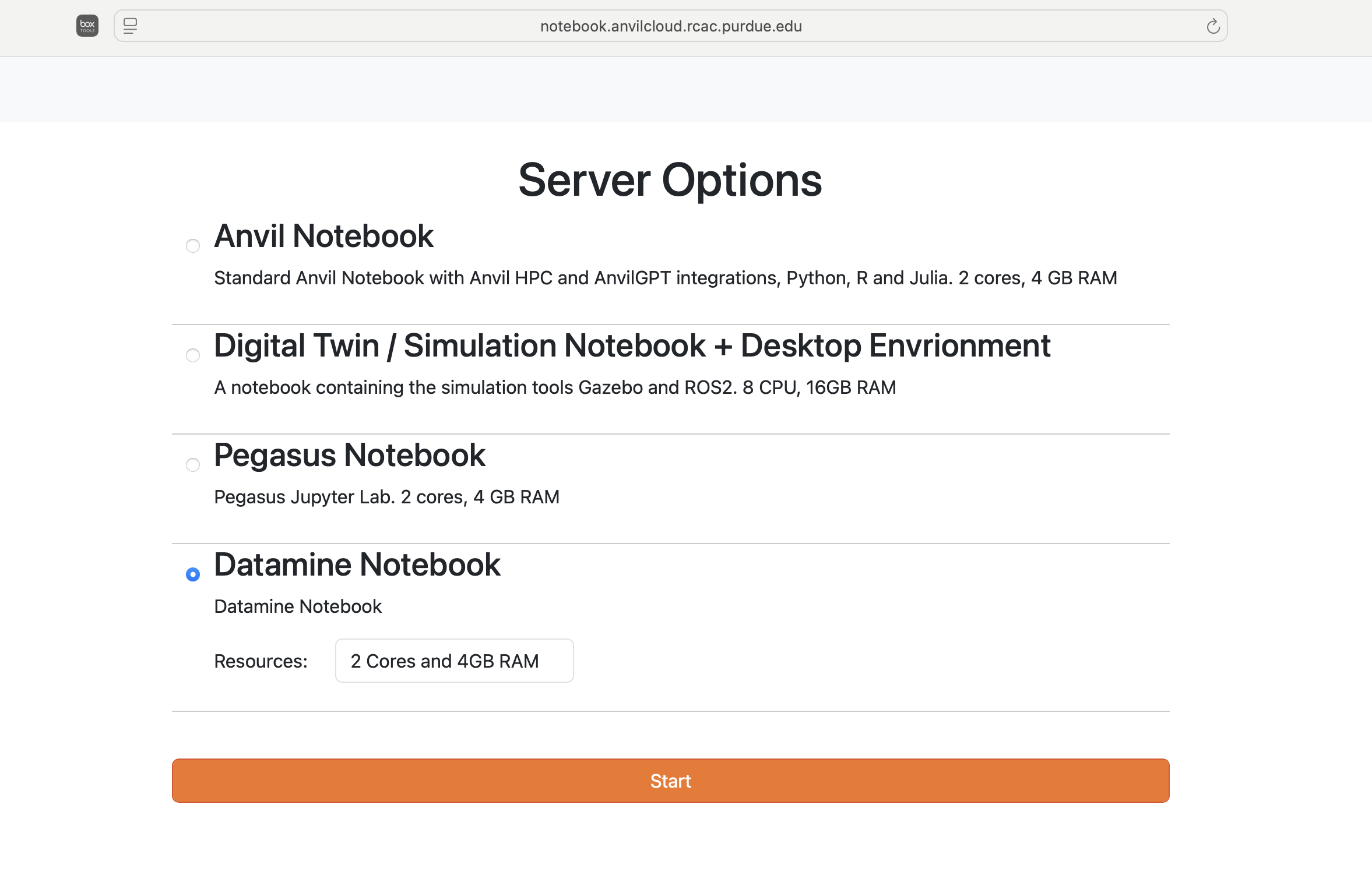The image size is (1372, 896).
Task: Click the Pegasus Jupyter Lab description
Action: pyautogui.click(x=386, y=496)
